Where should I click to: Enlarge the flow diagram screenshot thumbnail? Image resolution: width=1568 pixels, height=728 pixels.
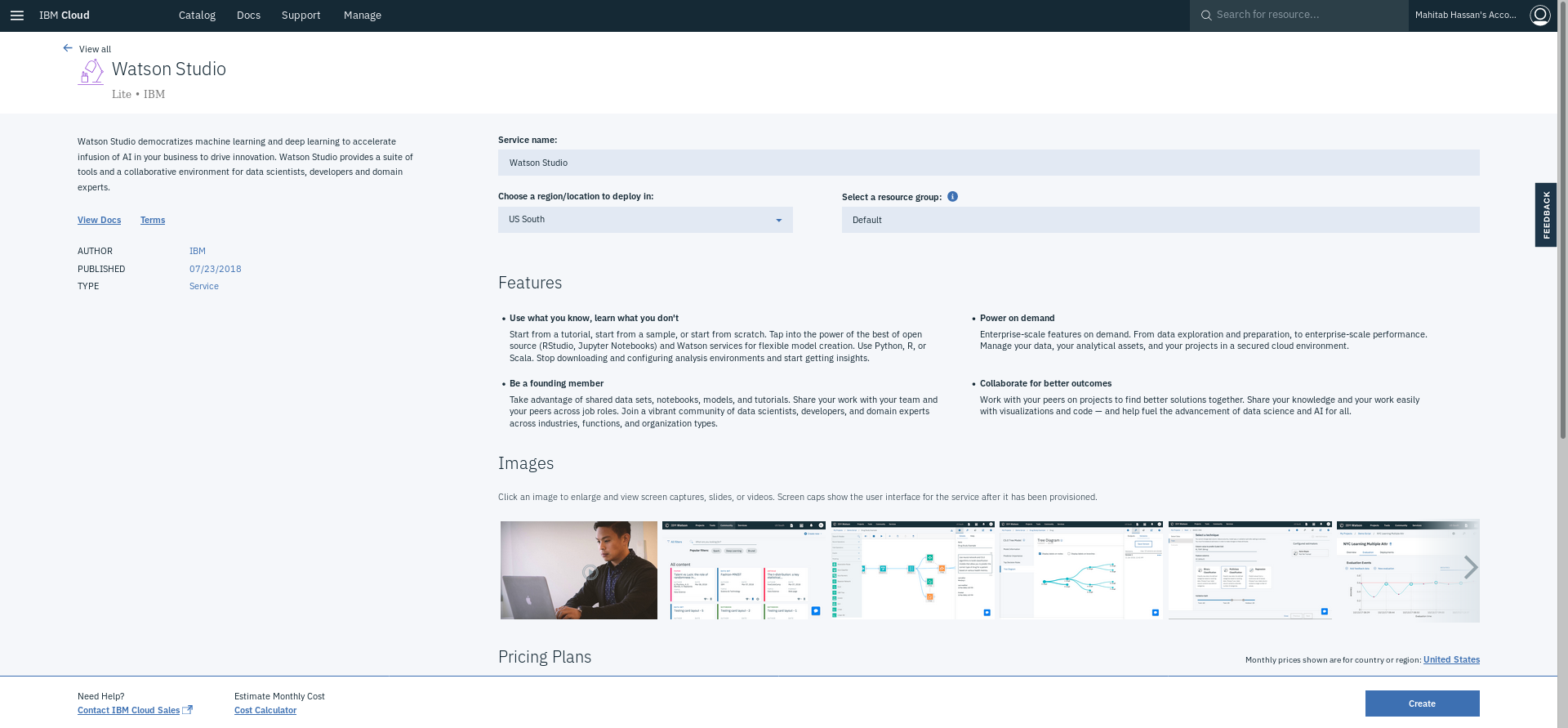(912, 570)
